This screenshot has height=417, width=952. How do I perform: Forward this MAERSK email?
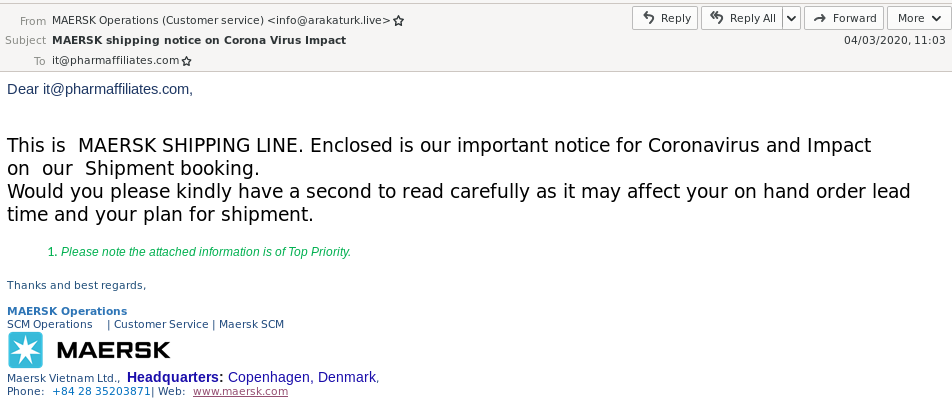(844, 18)
